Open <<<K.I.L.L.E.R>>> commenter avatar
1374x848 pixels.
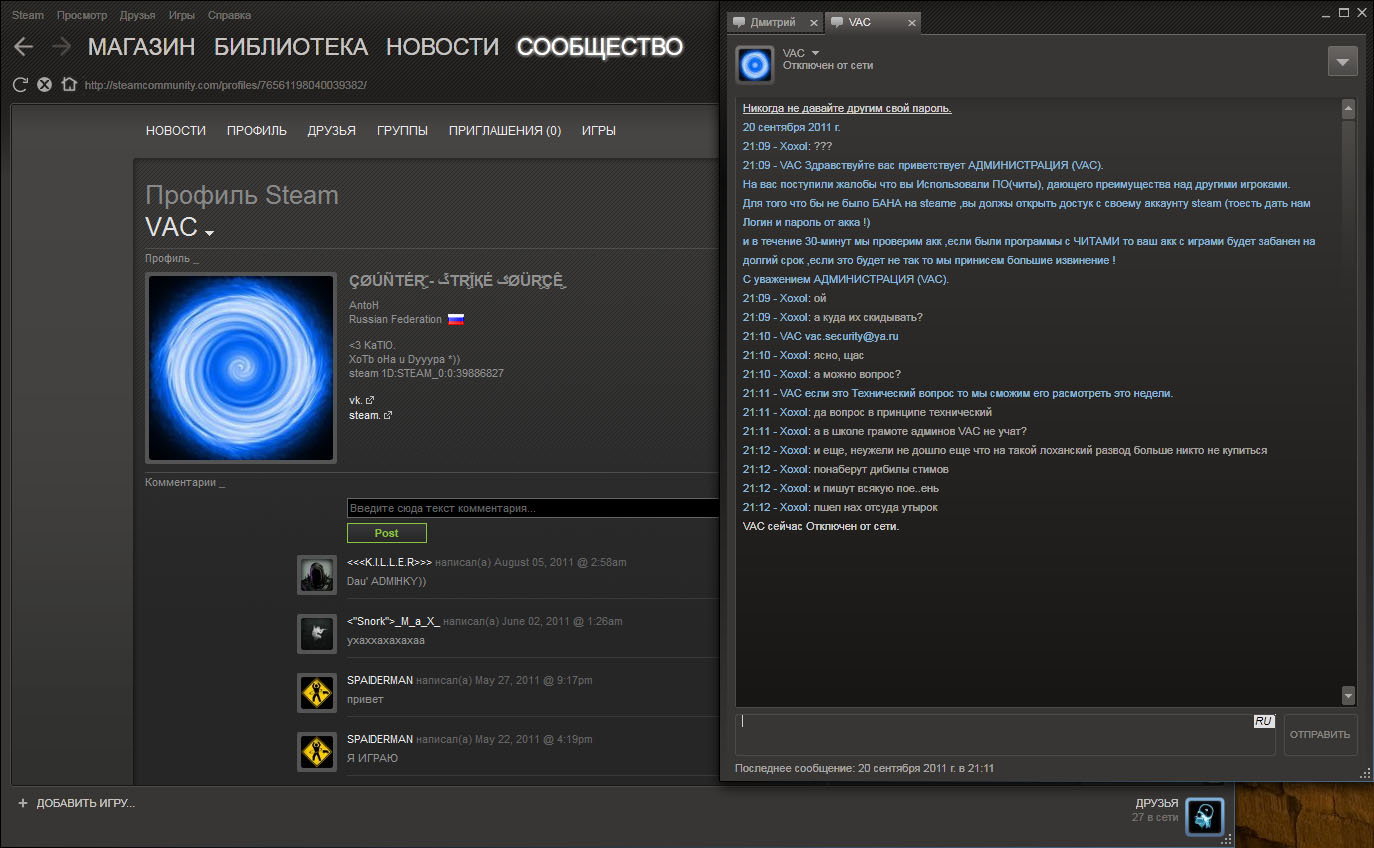316,575
